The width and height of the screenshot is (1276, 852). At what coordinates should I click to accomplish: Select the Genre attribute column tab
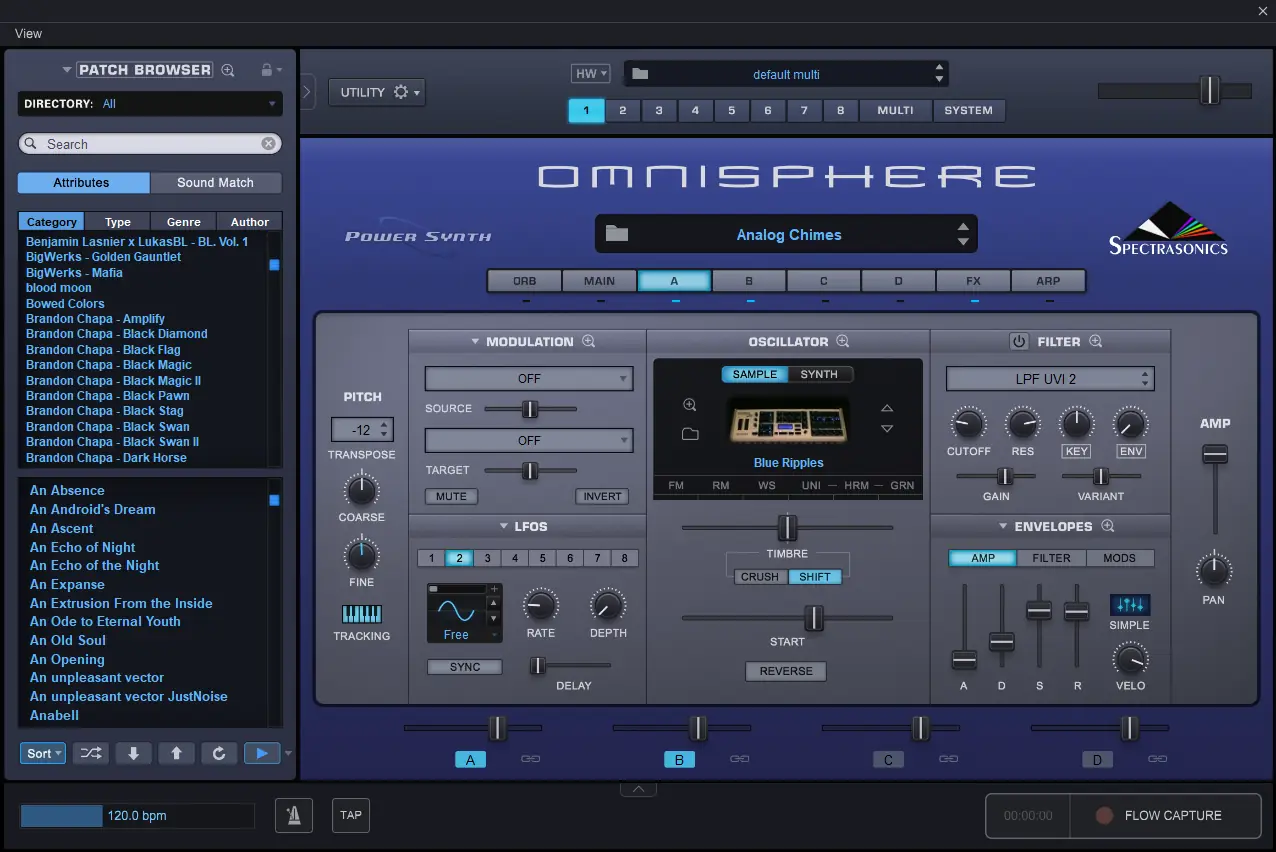coord(184,222)
